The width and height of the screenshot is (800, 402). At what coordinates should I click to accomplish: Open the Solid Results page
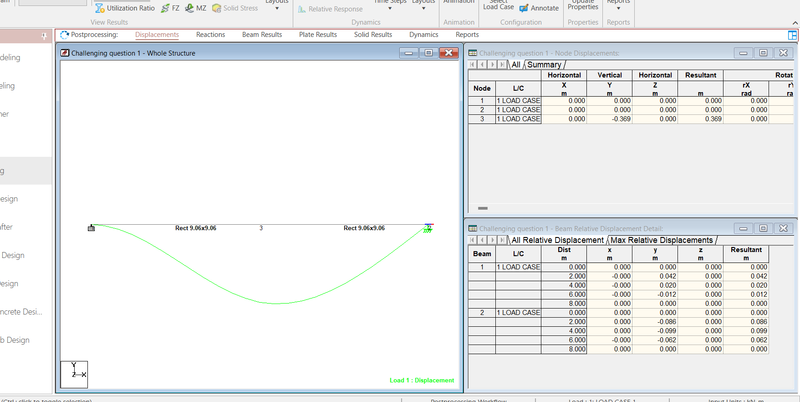pyautogui.click(x=373, y=35)
